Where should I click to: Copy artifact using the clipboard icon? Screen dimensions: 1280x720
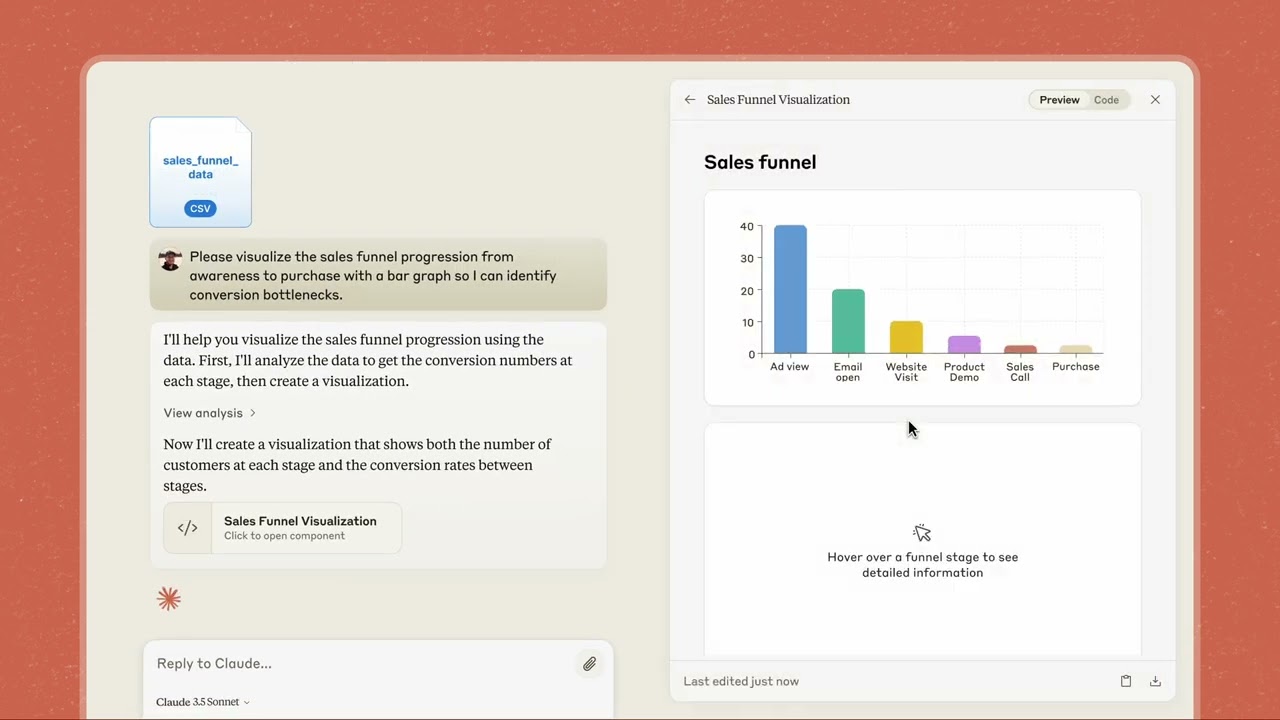[1126, 681]
